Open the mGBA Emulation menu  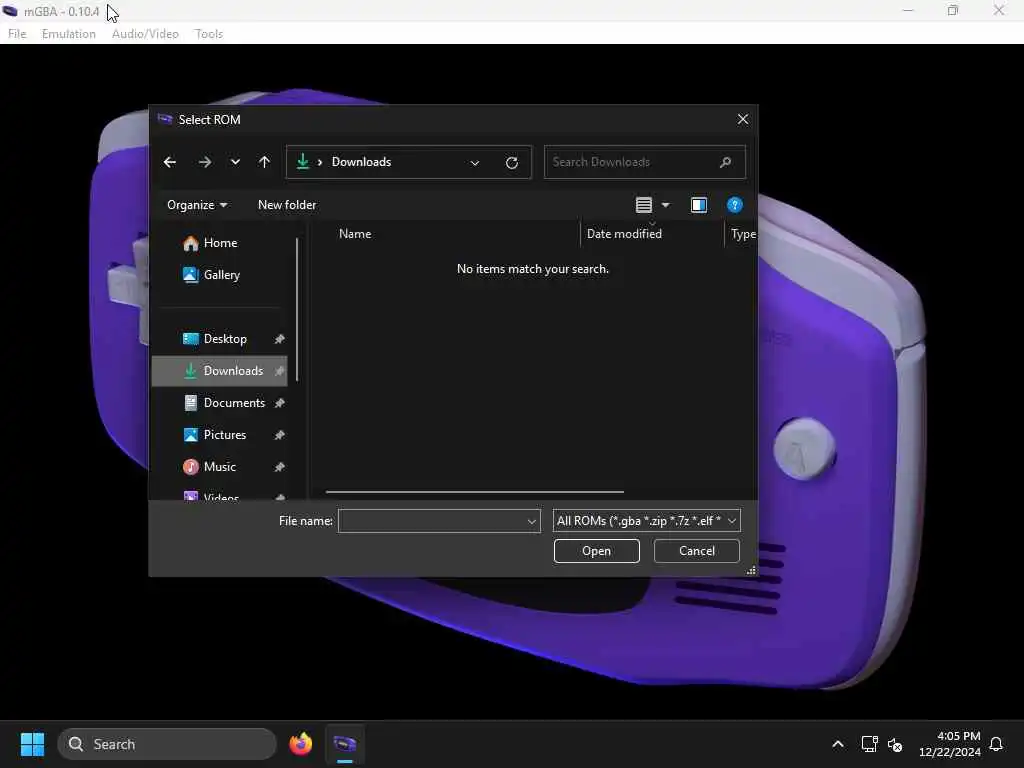click(69, 34)
